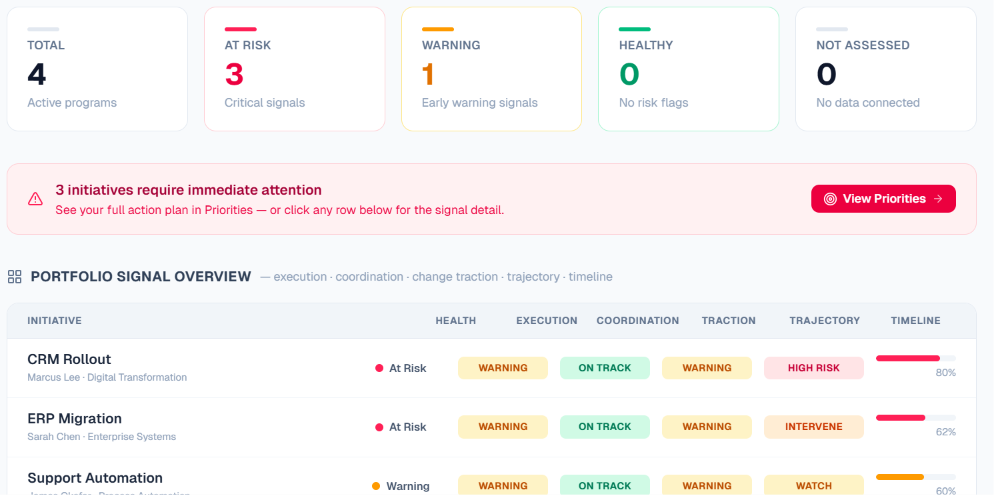Click CRM Rollout coordination ON TRACK badge
994x495 pixels.
pyautogui.click(x=605, y=368)
